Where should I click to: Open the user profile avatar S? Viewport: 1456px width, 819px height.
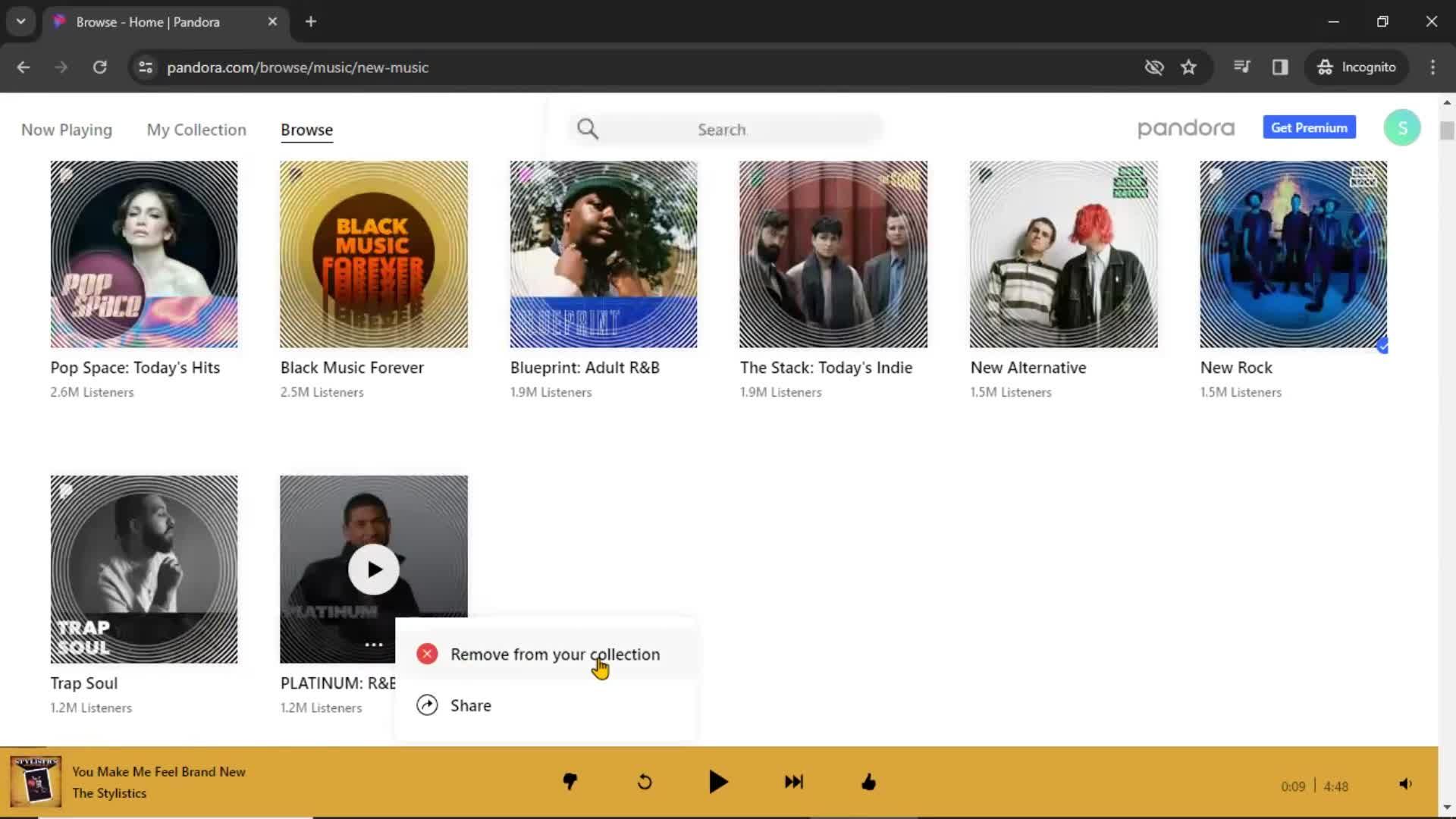tap(1402, 127)
